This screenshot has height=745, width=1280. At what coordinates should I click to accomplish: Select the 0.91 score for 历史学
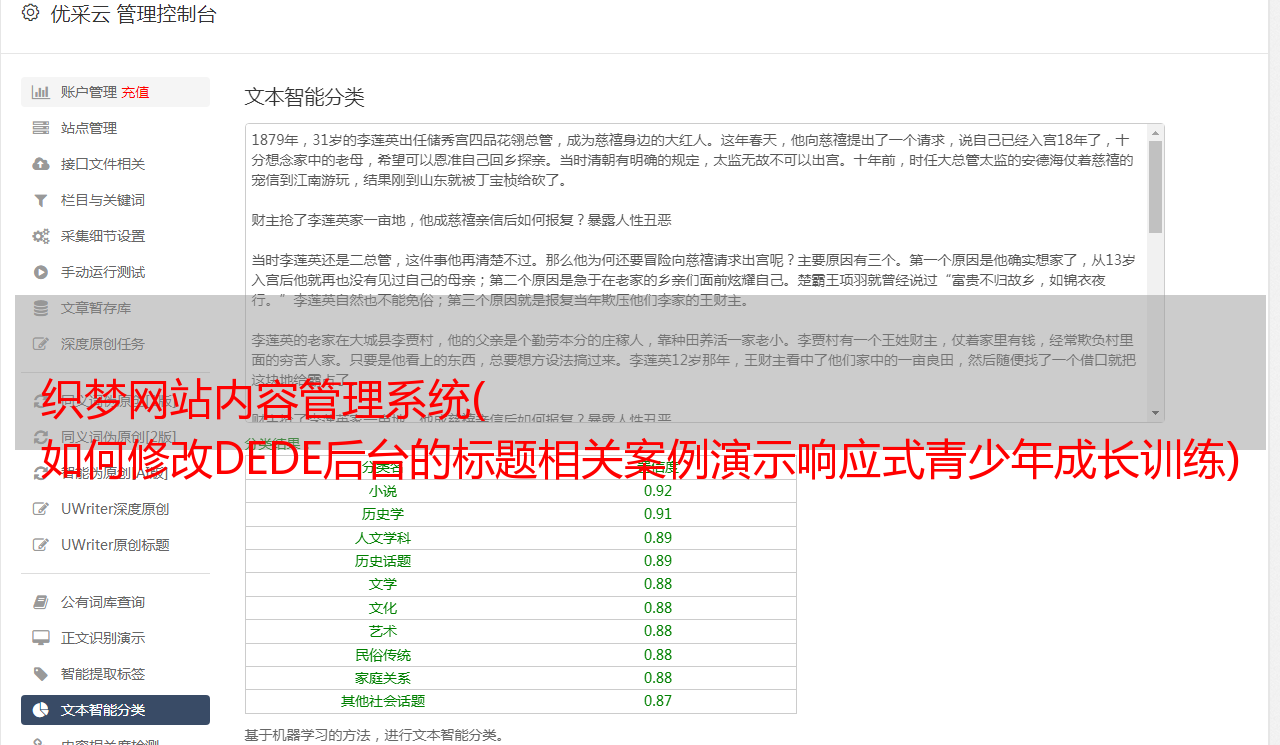tap(658, 514)
